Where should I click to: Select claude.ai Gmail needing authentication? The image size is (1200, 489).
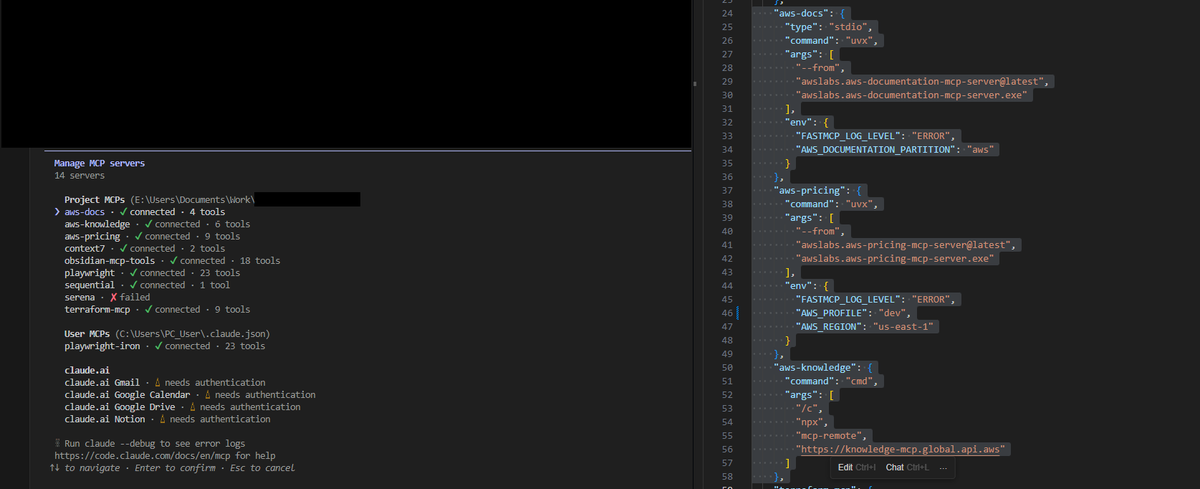pyautogui.click(x=165, y=383)
